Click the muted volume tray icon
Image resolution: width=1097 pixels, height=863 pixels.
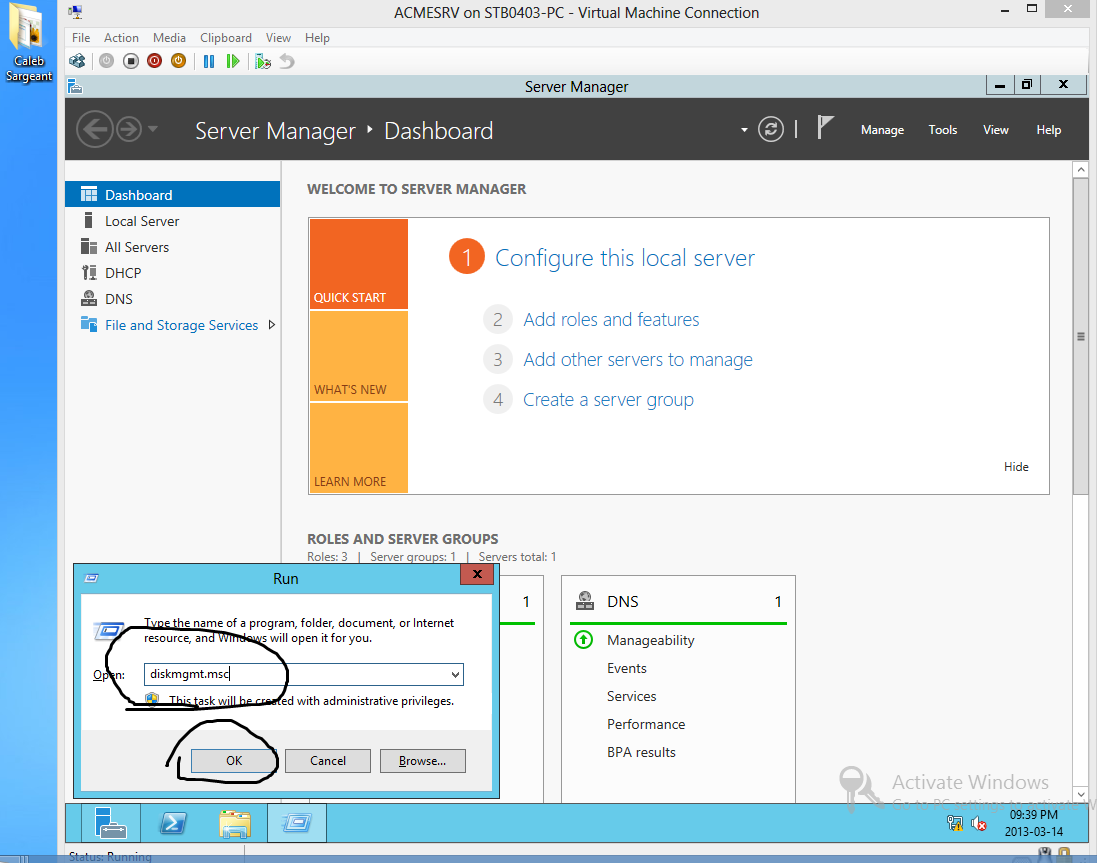[978, 823]
